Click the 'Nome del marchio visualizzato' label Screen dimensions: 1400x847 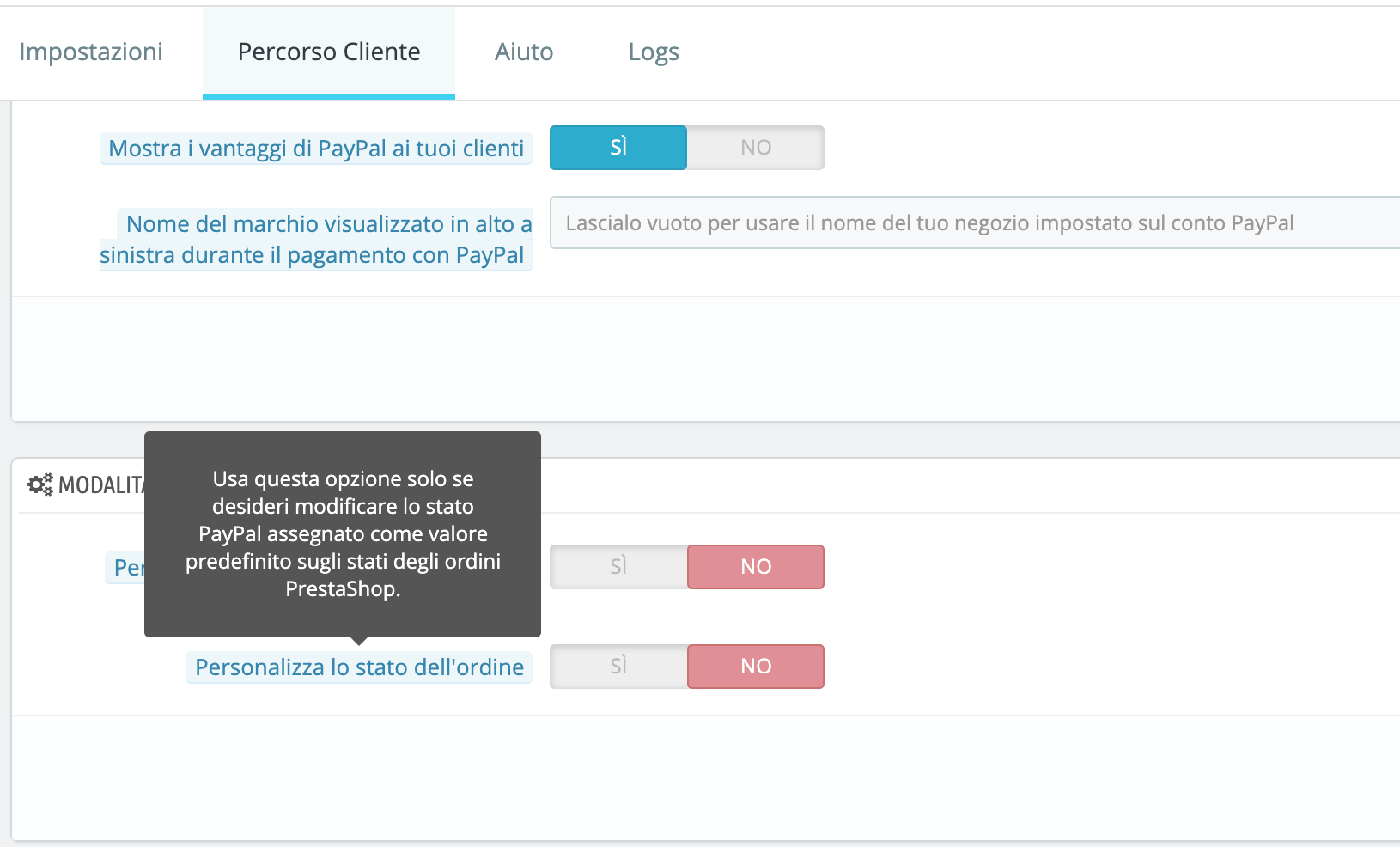(316, 240)
